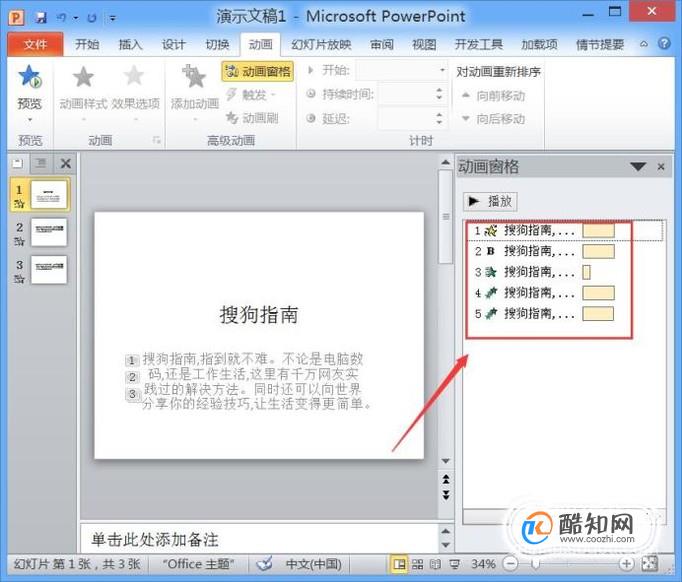
Task: Switch to the outline view tab
Action: 41,164
